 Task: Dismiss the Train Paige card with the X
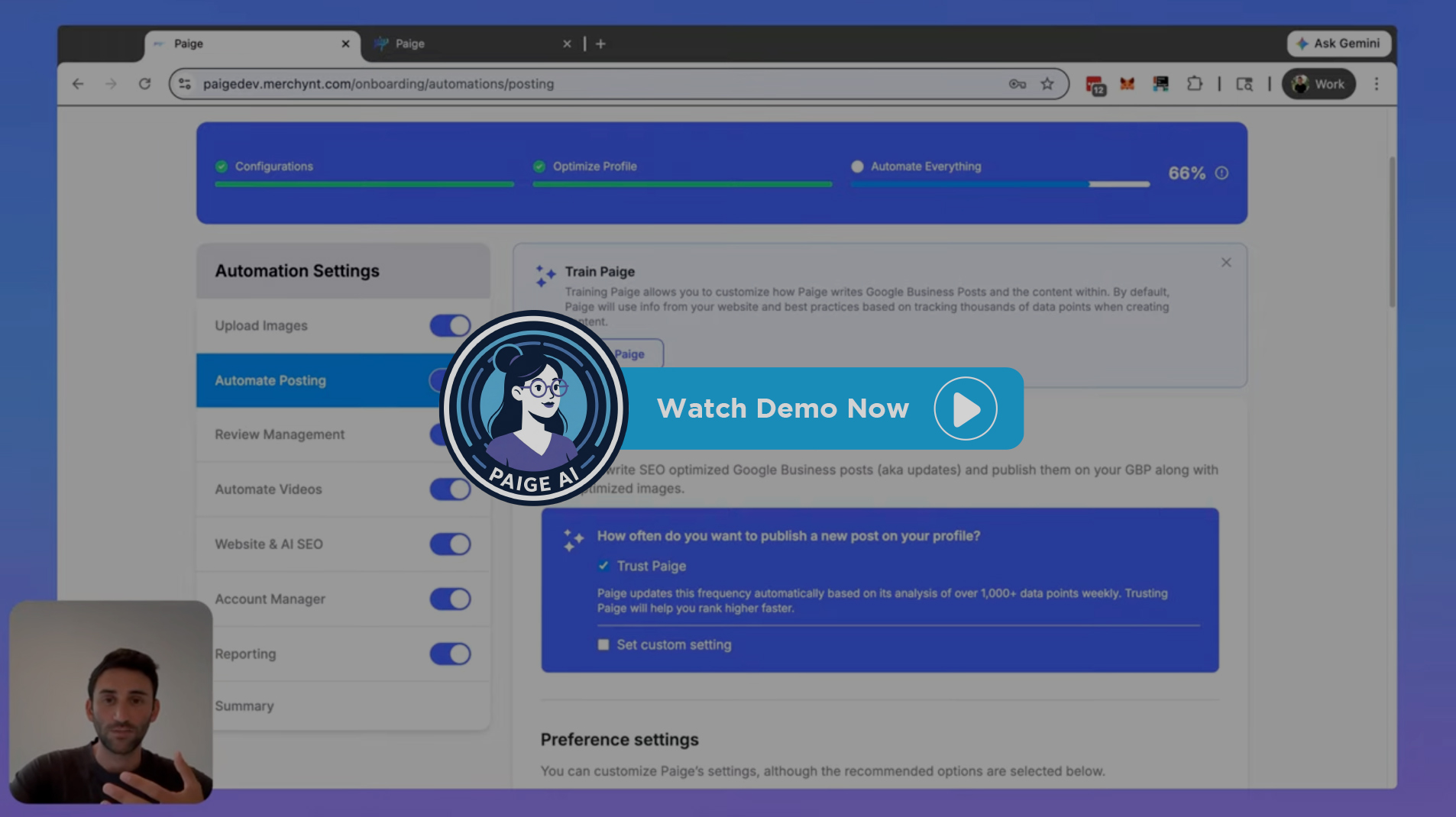click(1226, 263)
